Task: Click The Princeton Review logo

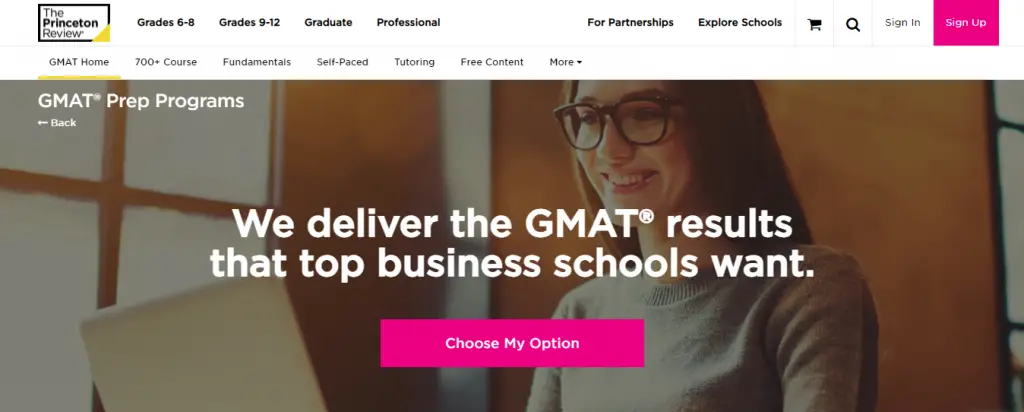Action: 73,22
